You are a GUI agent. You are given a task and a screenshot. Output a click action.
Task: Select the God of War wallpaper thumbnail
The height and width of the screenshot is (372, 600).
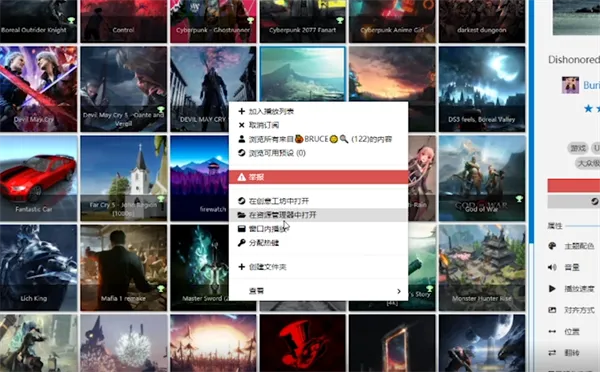482,178
